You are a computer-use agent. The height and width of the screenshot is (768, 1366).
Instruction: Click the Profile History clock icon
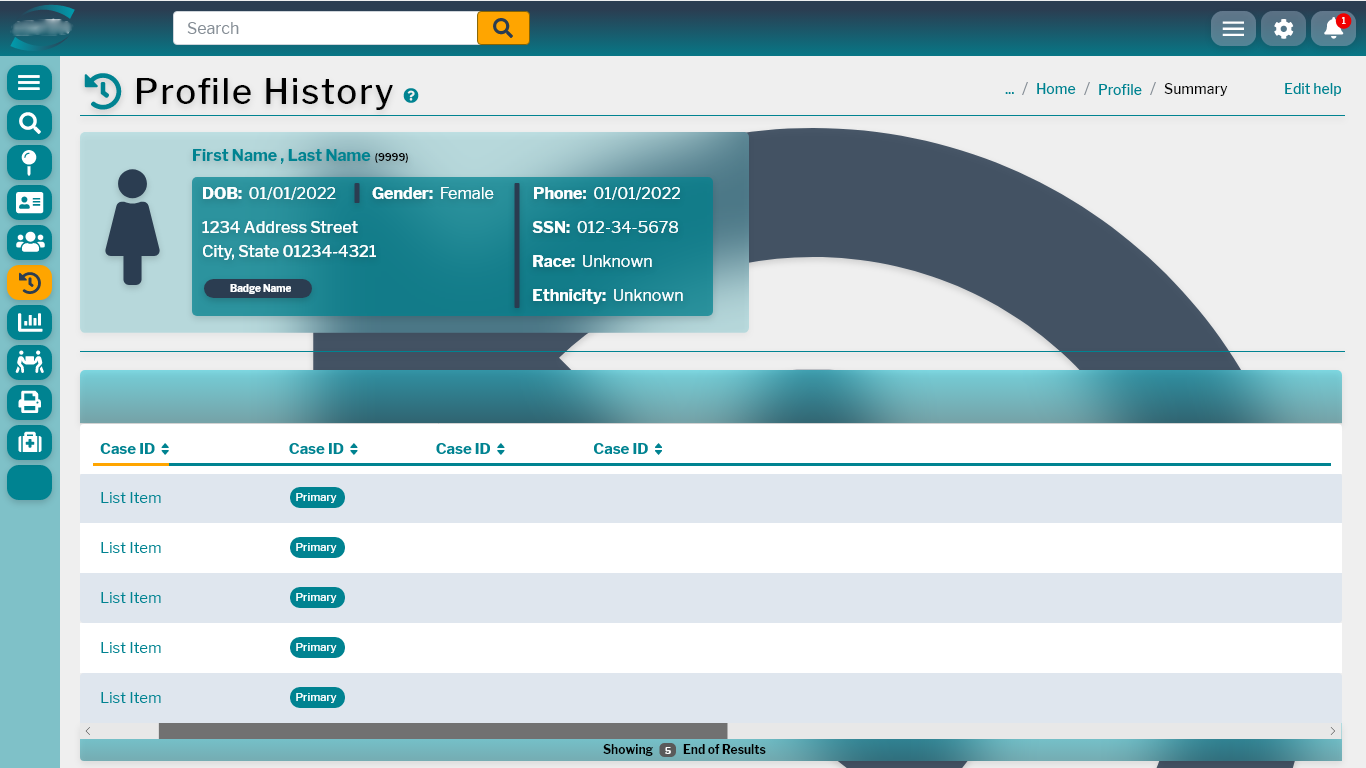pos(102,91)
